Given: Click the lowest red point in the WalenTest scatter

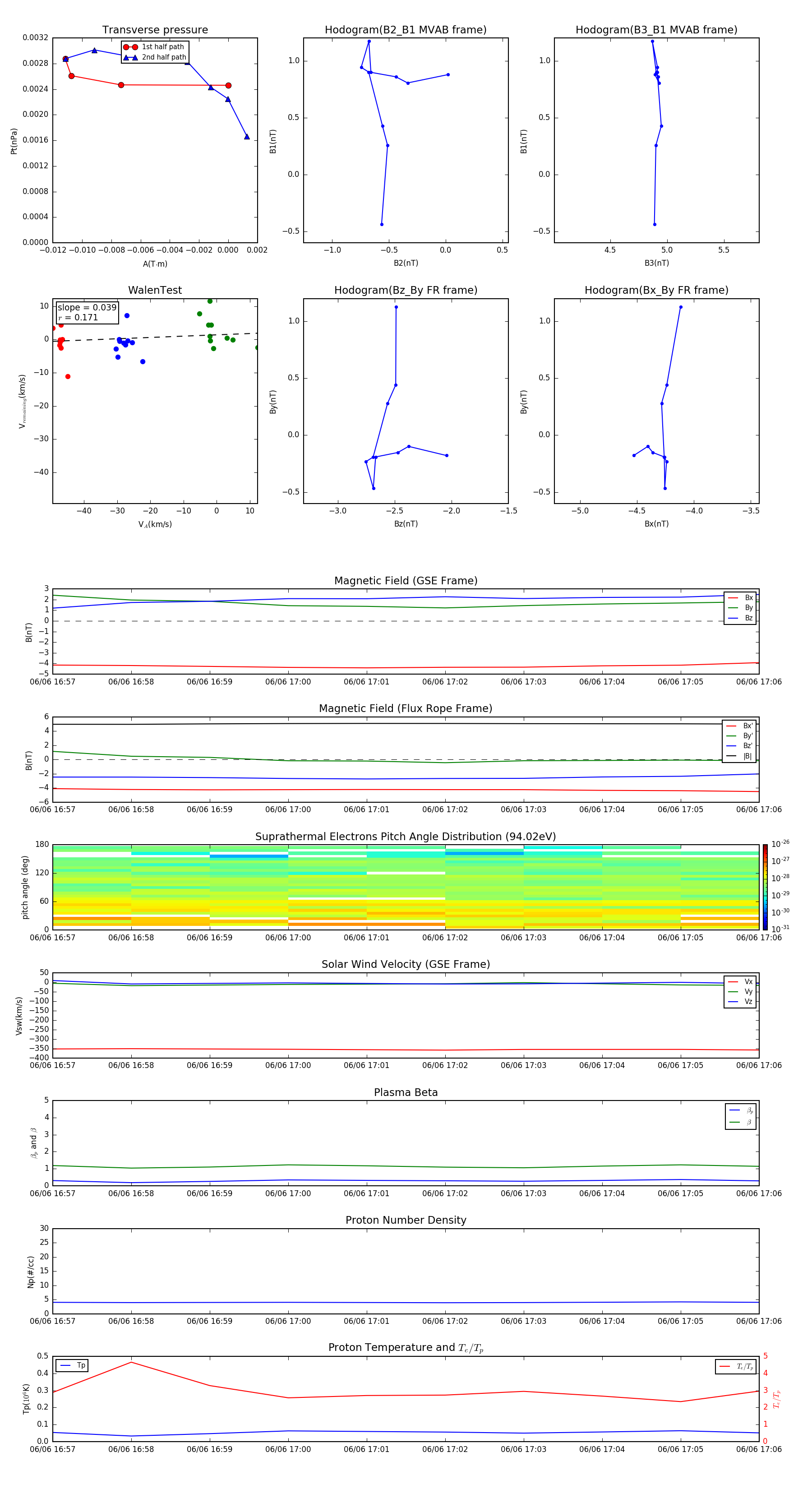Looking at the screenshot, I should (68, 376).
